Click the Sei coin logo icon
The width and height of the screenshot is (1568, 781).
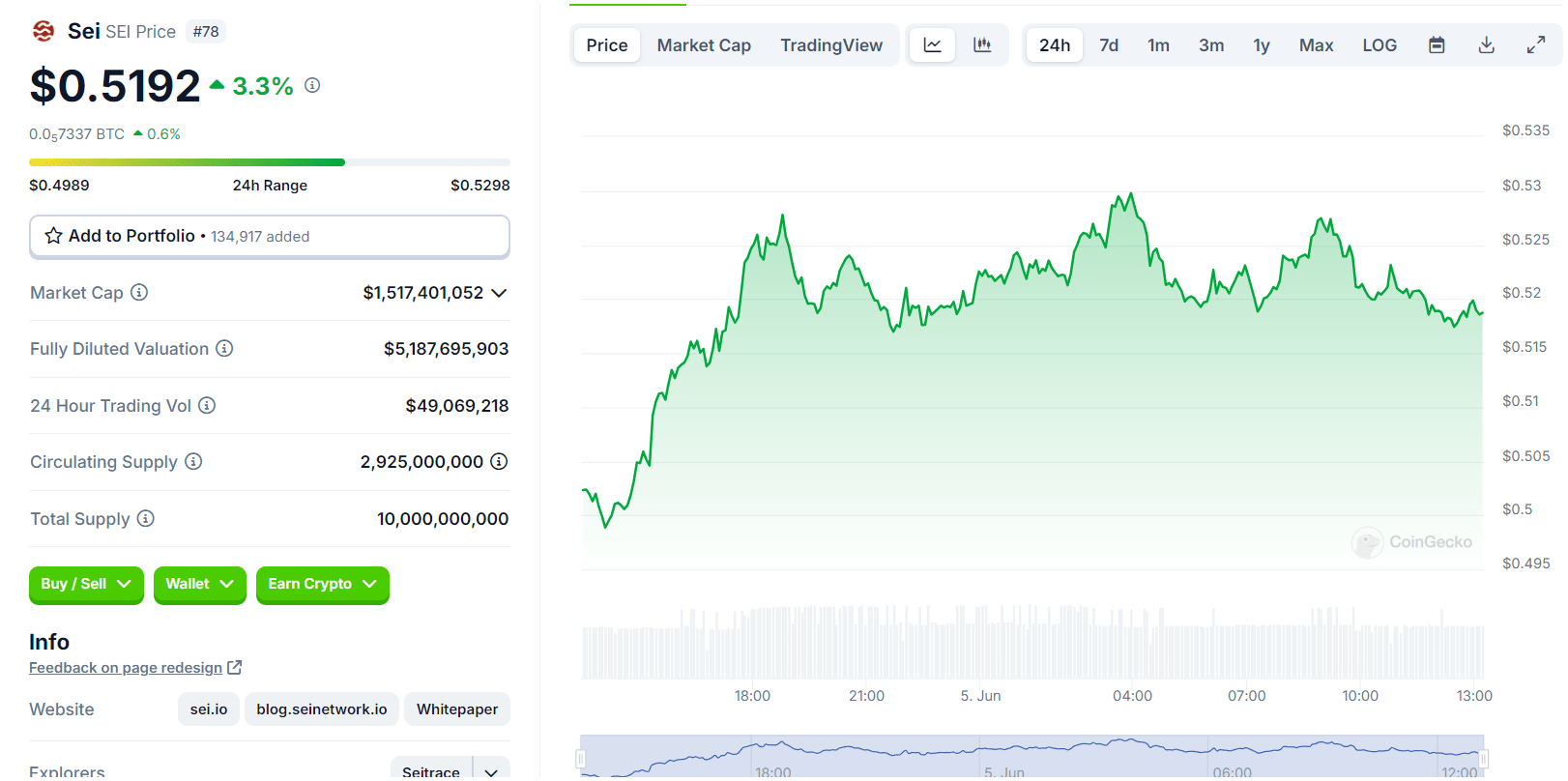coord(44,32)
